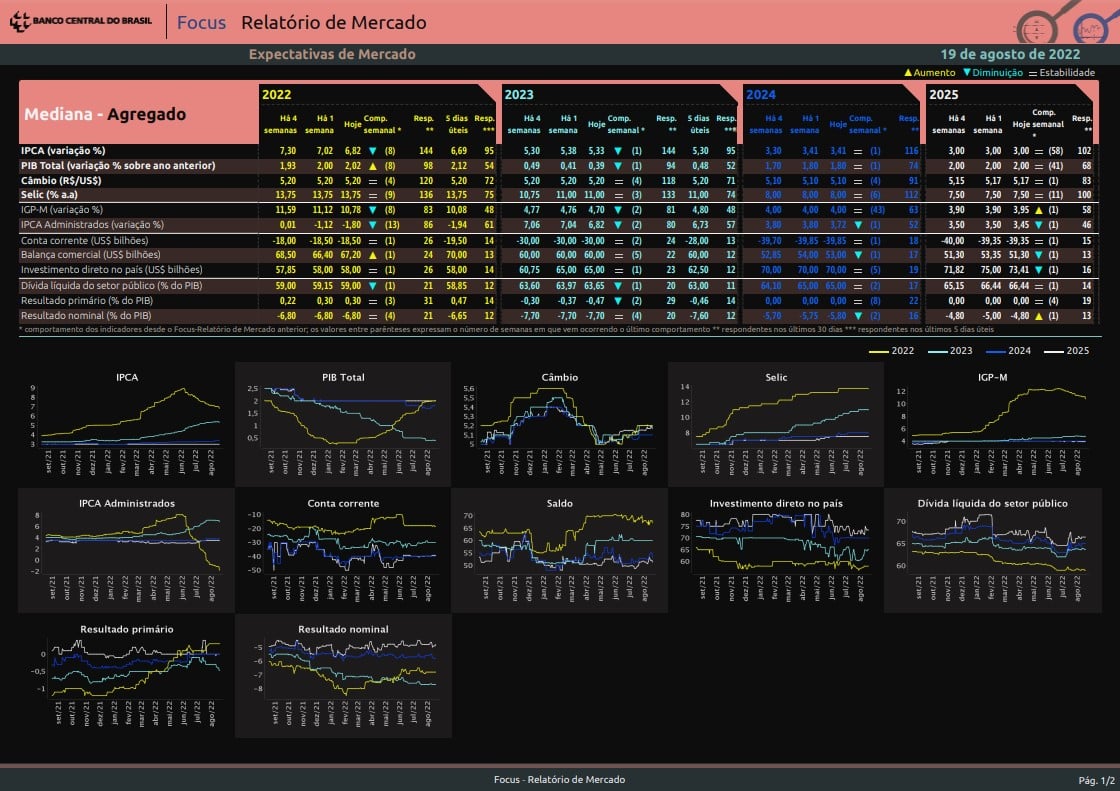The image size is (1120, 791).
Task: Click the cyan Diminuição triangle in legend
Action: point(967,73)
